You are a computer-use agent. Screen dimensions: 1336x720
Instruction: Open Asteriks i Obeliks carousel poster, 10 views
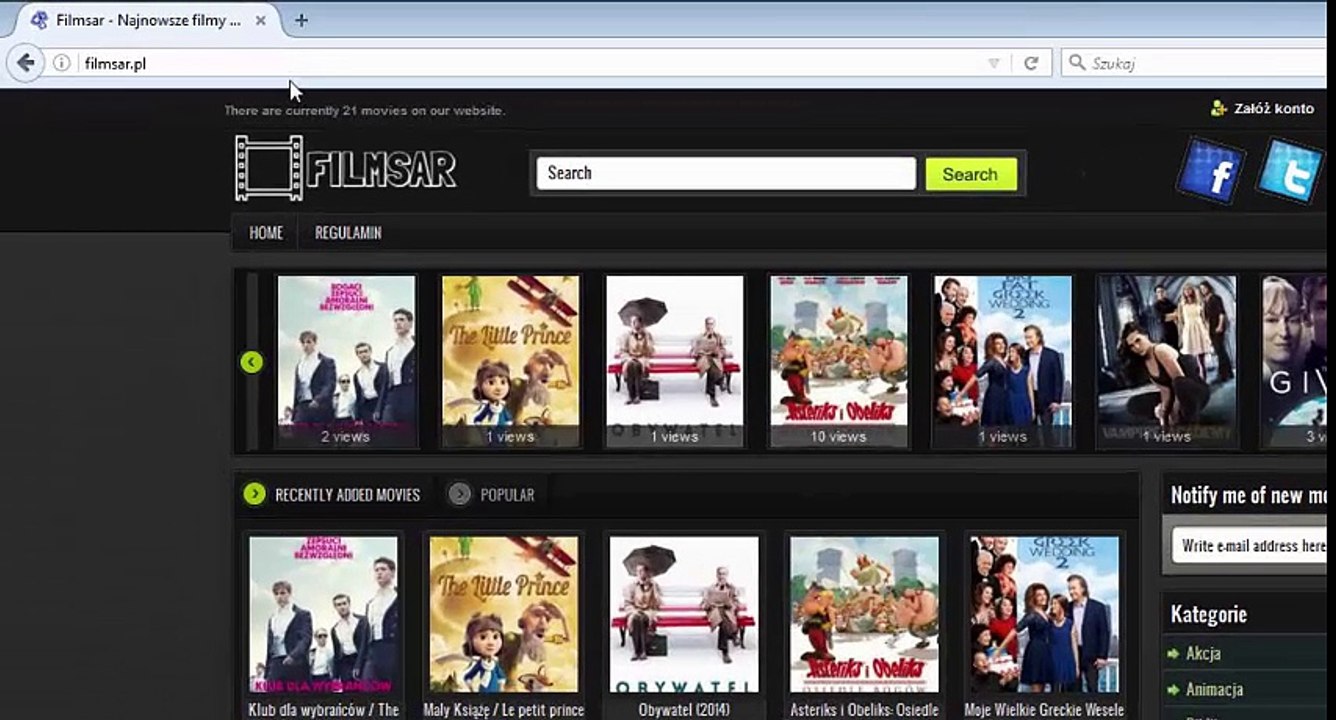coord(839,361)
